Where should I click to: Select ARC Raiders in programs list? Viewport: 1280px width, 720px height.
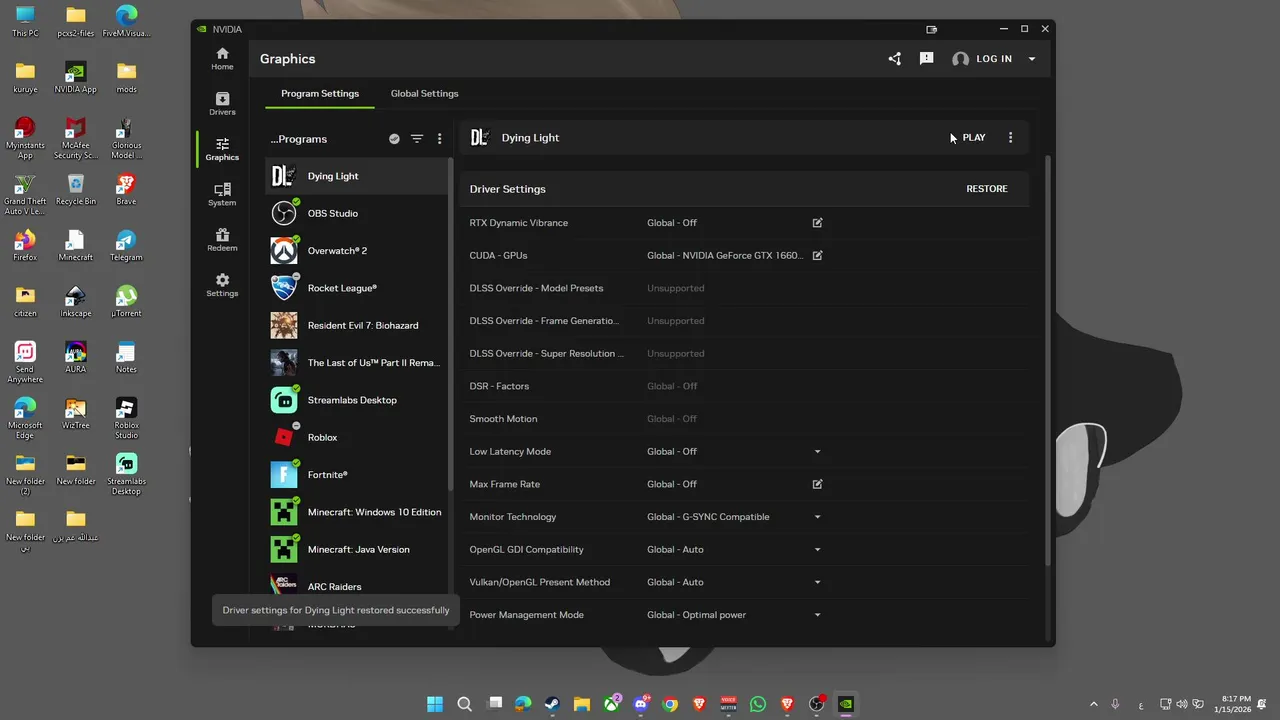coord(357,586)
